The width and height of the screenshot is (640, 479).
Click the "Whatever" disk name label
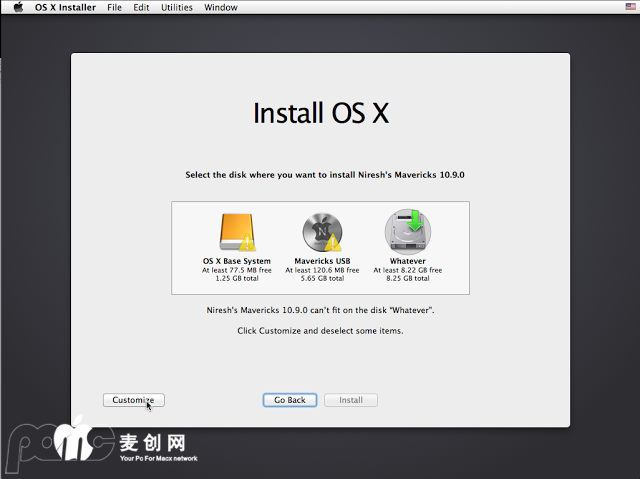point(407,261)
